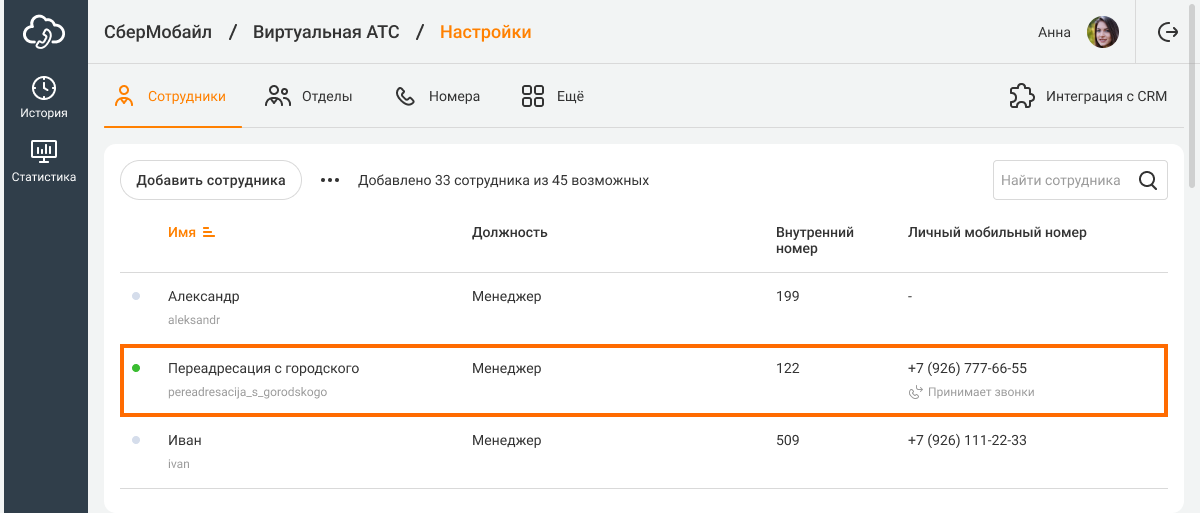Click the Найти сотрудника search field
Screen dimensions: 1200x513
(x=1060, y=181)
